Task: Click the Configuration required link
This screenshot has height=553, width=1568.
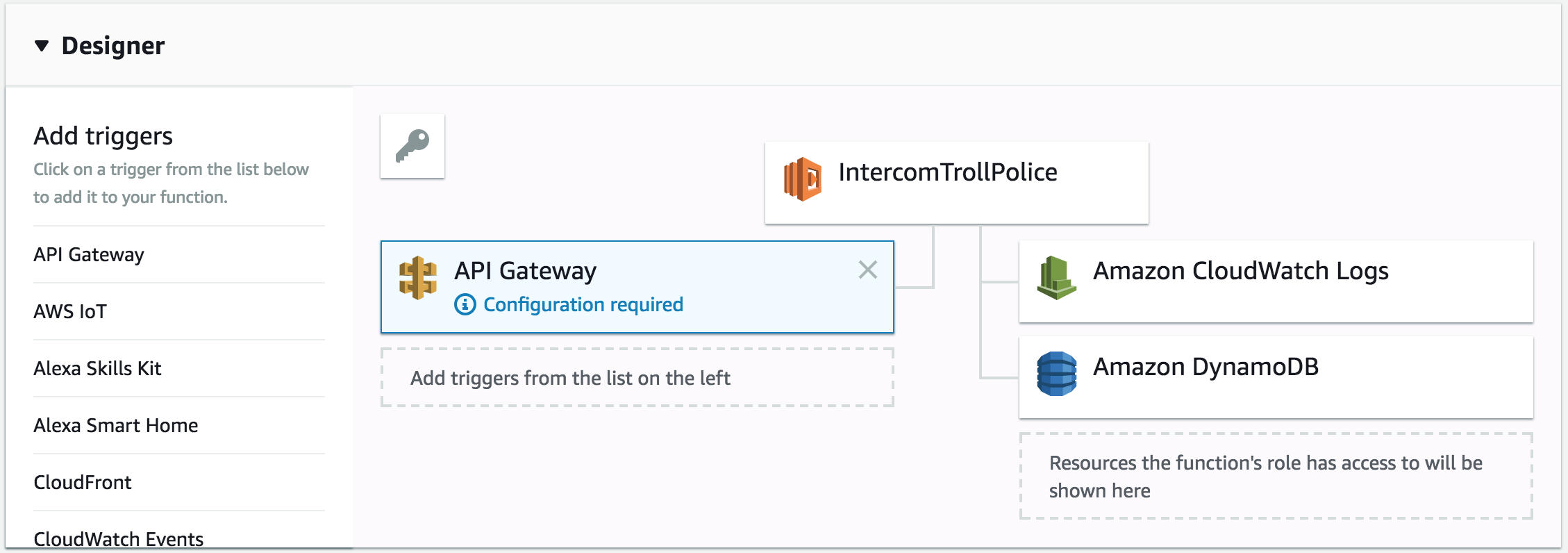Action: tap(583, 304)
